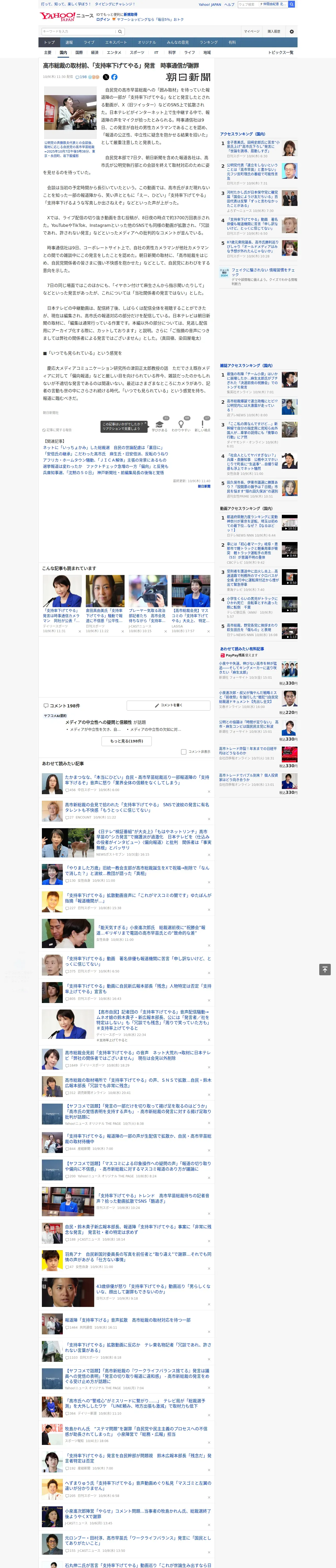Image resolution: width=336 pixels, height=1568 pixels.
Task: Click the ヘルプ link in header
Action: pos(229,4)
